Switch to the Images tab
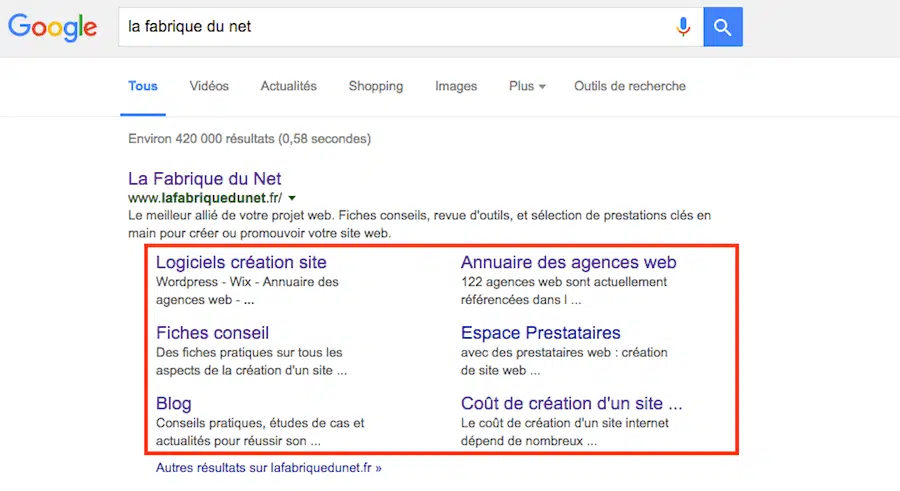 (x=456, y=86)
